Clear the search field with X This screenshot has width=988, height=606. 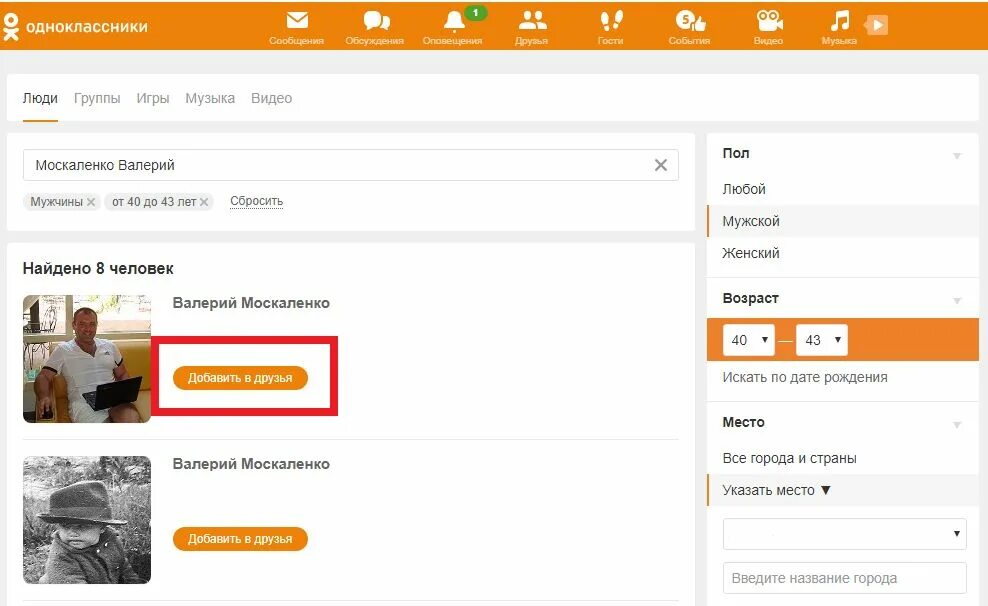pyautogui.click(x=660, y=165)
